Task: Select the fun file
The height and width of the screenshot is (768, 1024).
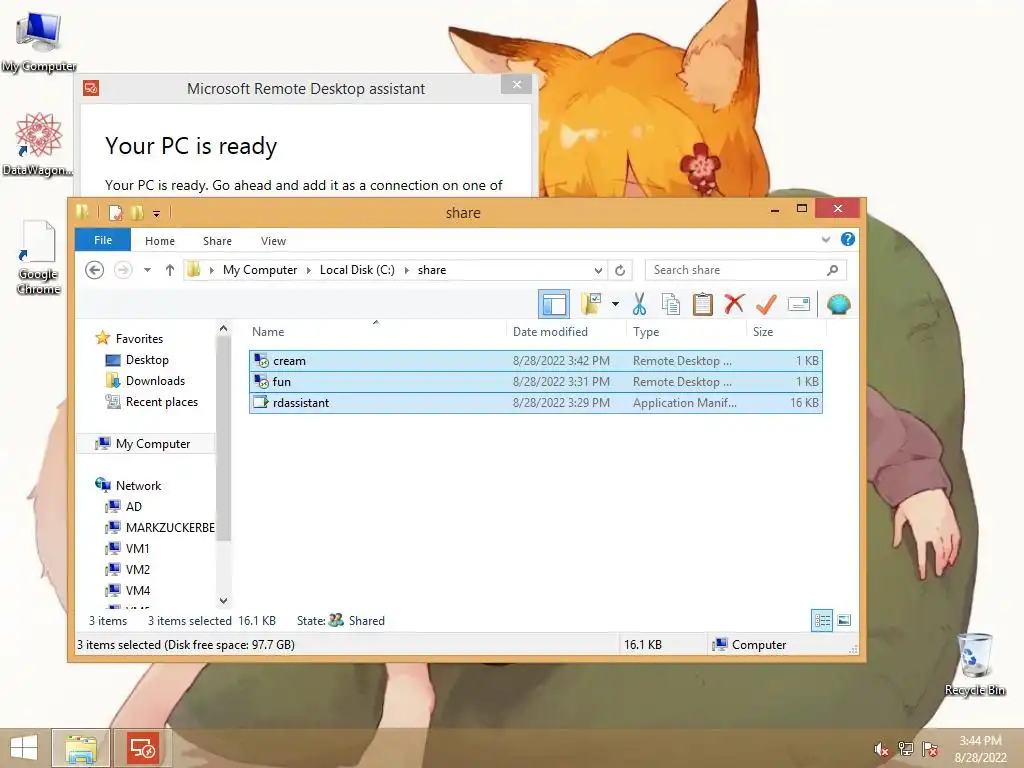Action: (536, 381)
